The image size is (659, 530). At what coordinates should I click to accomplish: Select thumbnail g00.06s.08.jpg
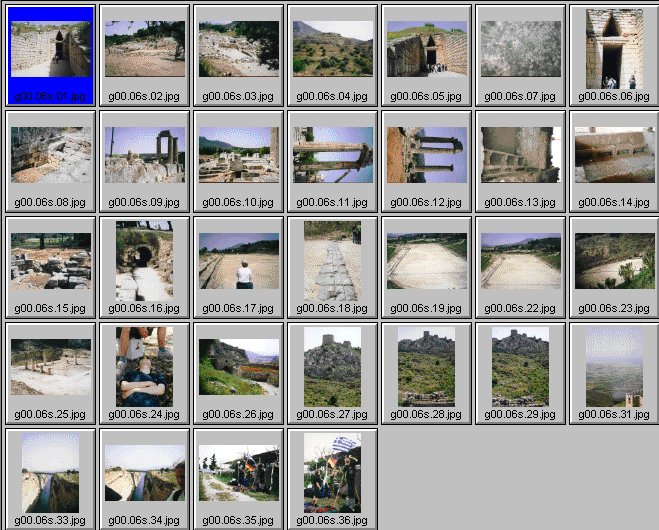tap(50, 155)
